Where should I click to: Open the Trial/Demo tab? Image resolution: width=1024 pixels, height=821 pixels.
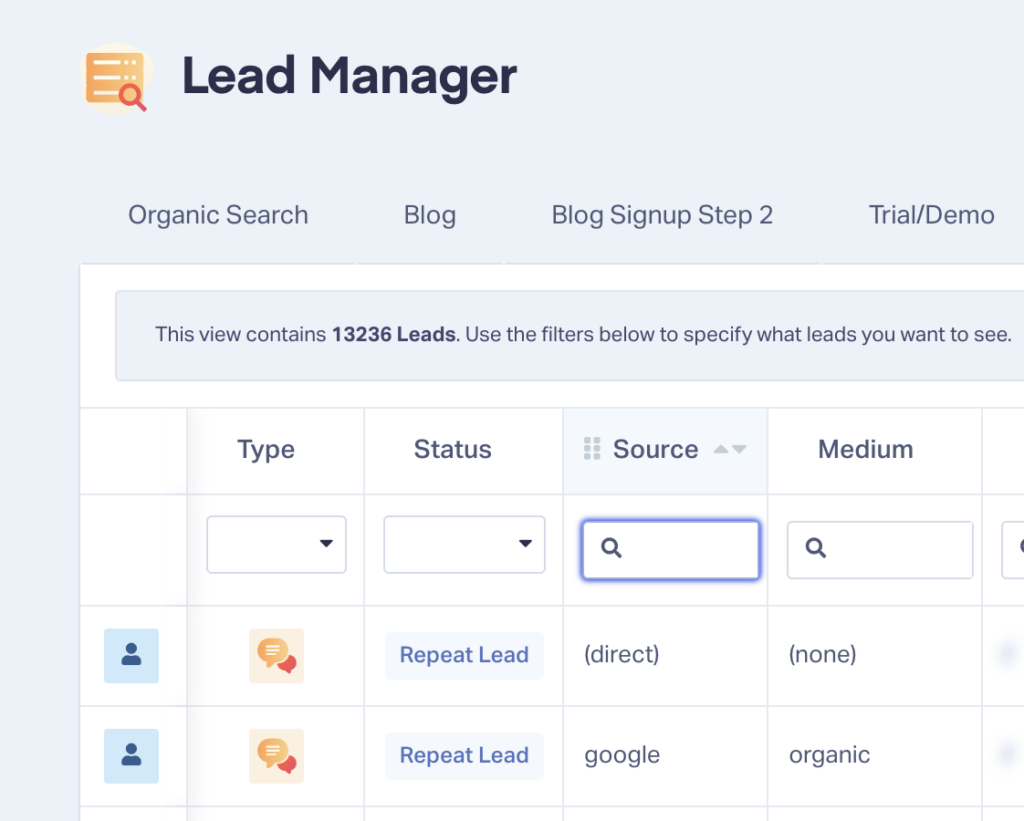pos(931,215)
